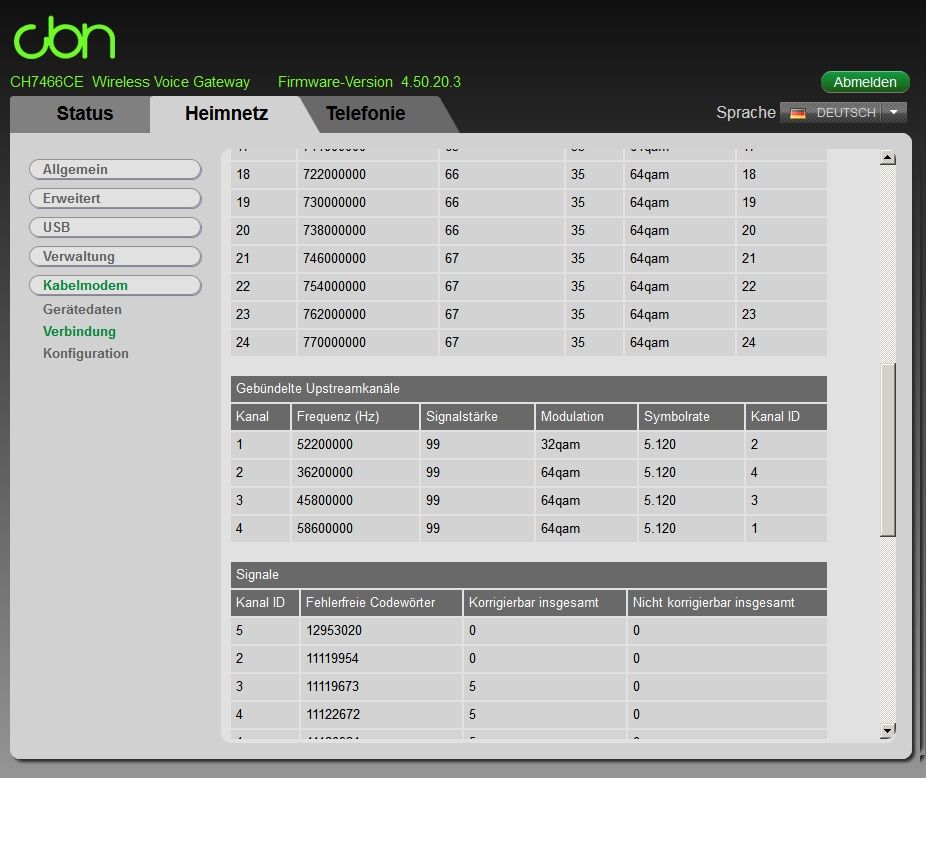Image resolution: width=926 pixels, height=865 pixels.
Task: Go to the Gerätedaten subpage
Action: [82, 309]
